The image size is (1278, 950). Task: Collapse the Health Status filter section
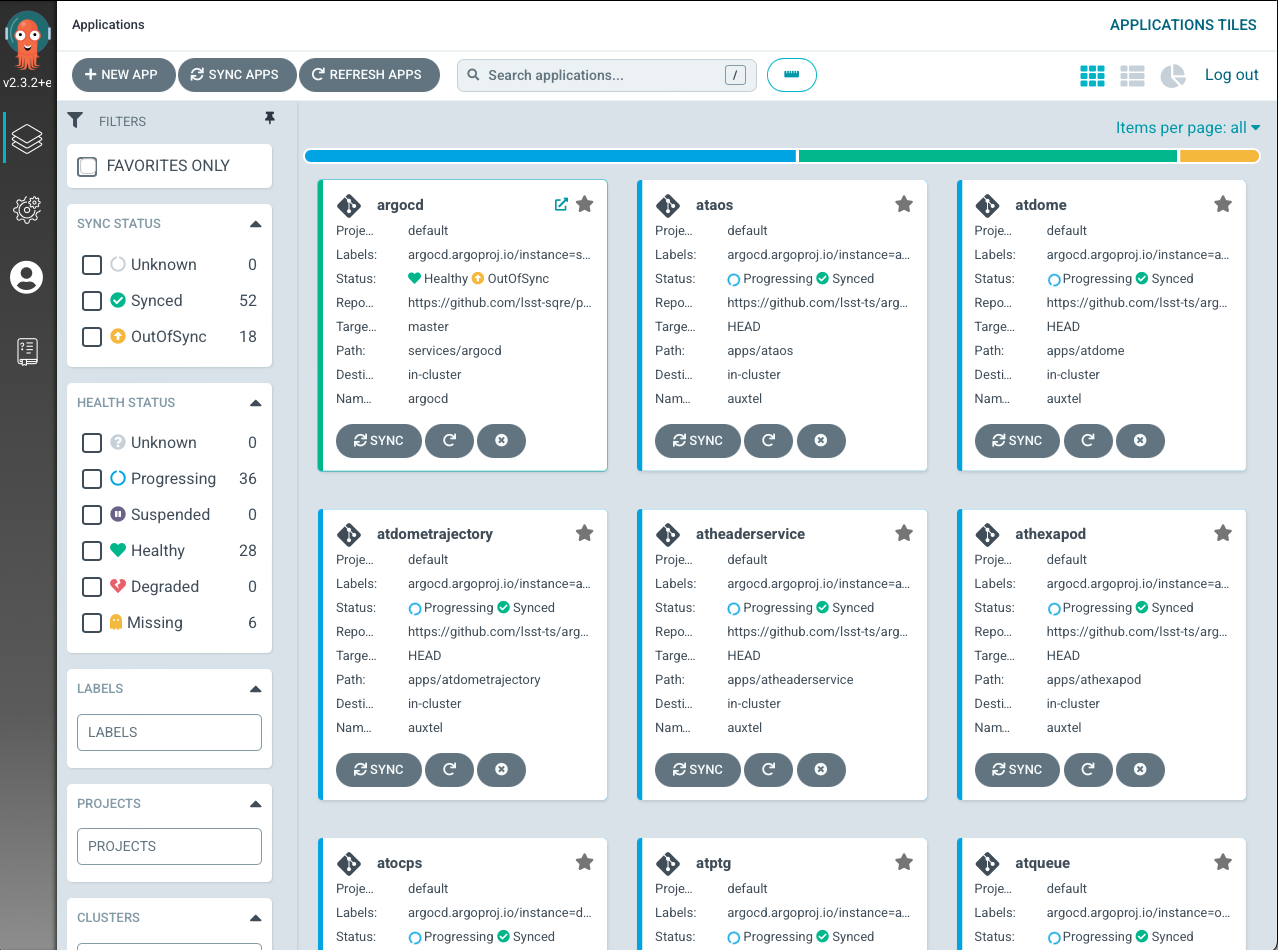click(255, 403)
